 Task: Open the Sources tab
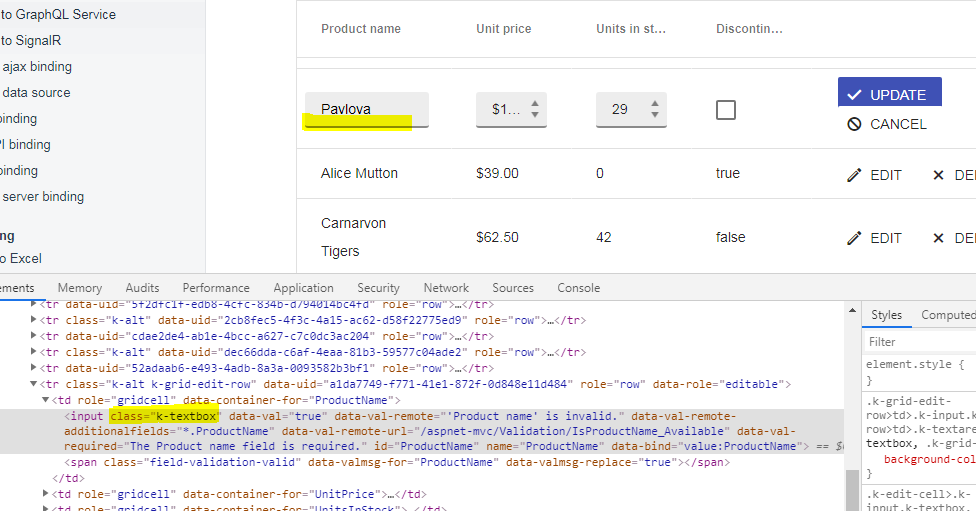pyautogui.click(x=513, y=288)
